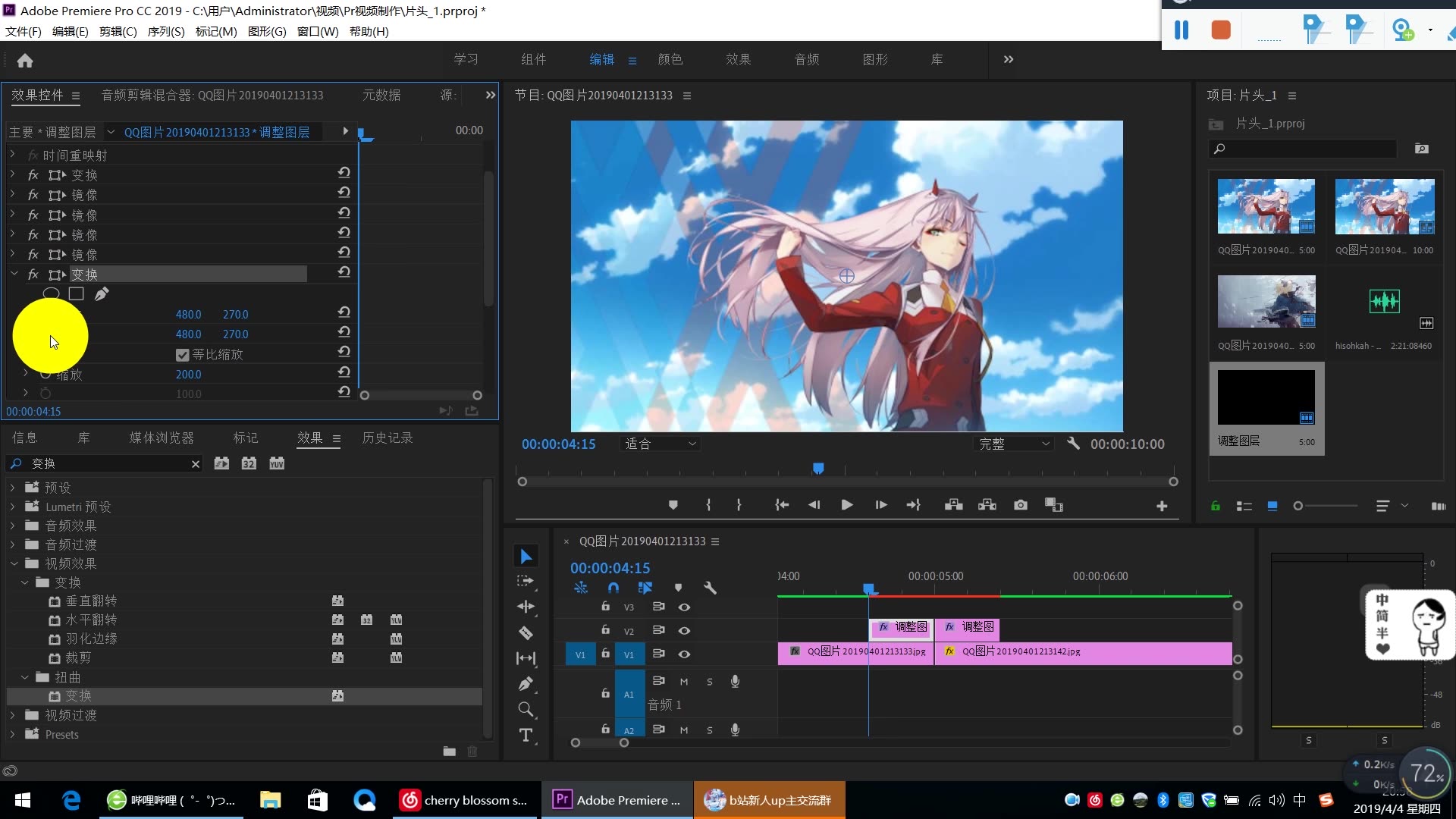Switch to the 历史记录 tab

(x=387, y=438)
